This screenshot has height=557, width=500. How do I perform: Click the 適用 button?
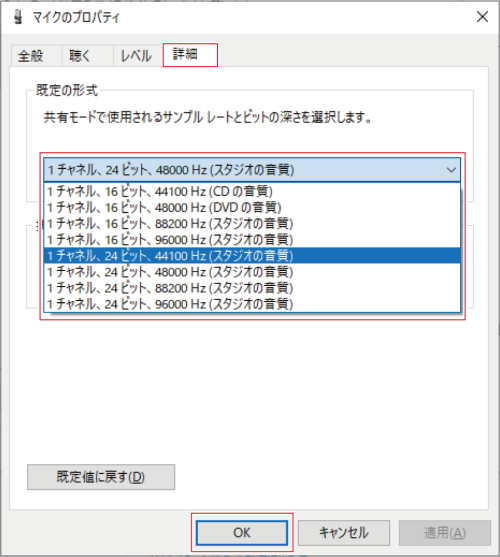pos(445,532)
